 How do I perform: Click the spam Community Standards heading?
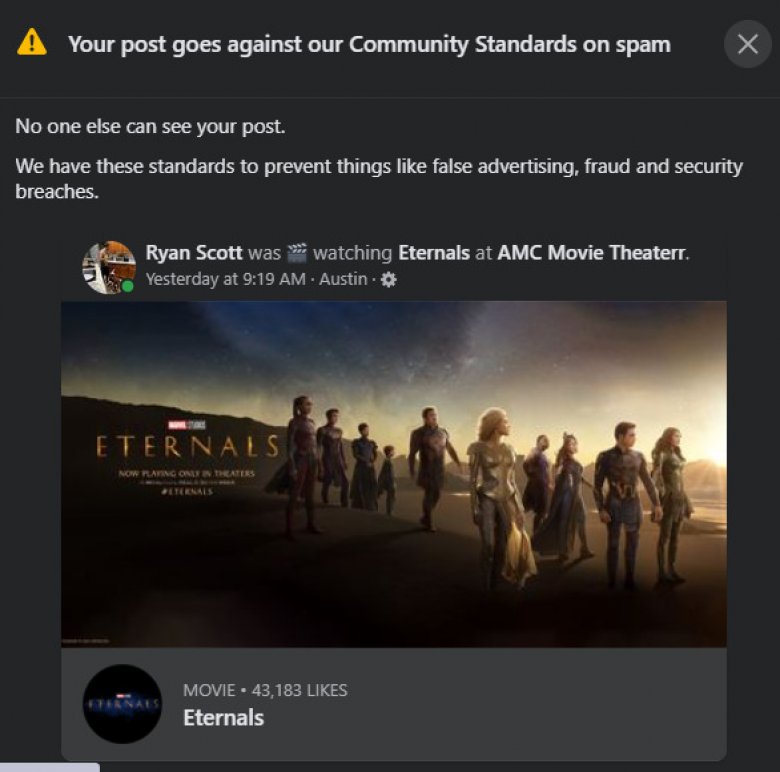[369, 45]
